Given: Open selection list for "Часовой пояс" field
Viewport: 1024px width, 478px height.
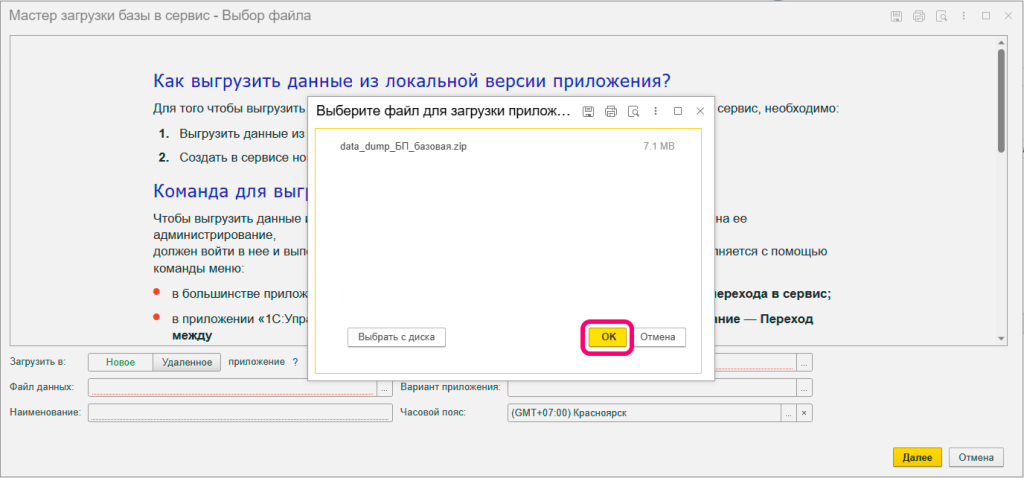Looking at the screenshot, I should [x=788, y=413].
